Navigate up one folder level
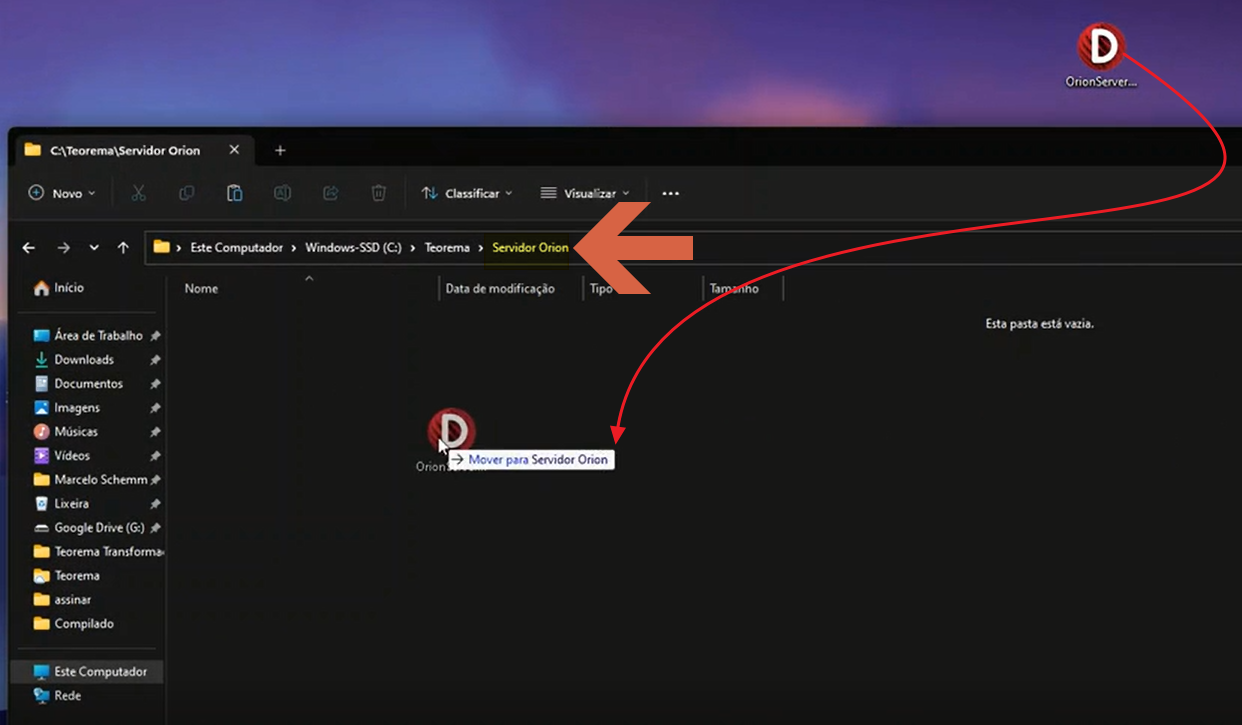The width and height of the screenshot is (1242, 725). [x=123, y=248]
